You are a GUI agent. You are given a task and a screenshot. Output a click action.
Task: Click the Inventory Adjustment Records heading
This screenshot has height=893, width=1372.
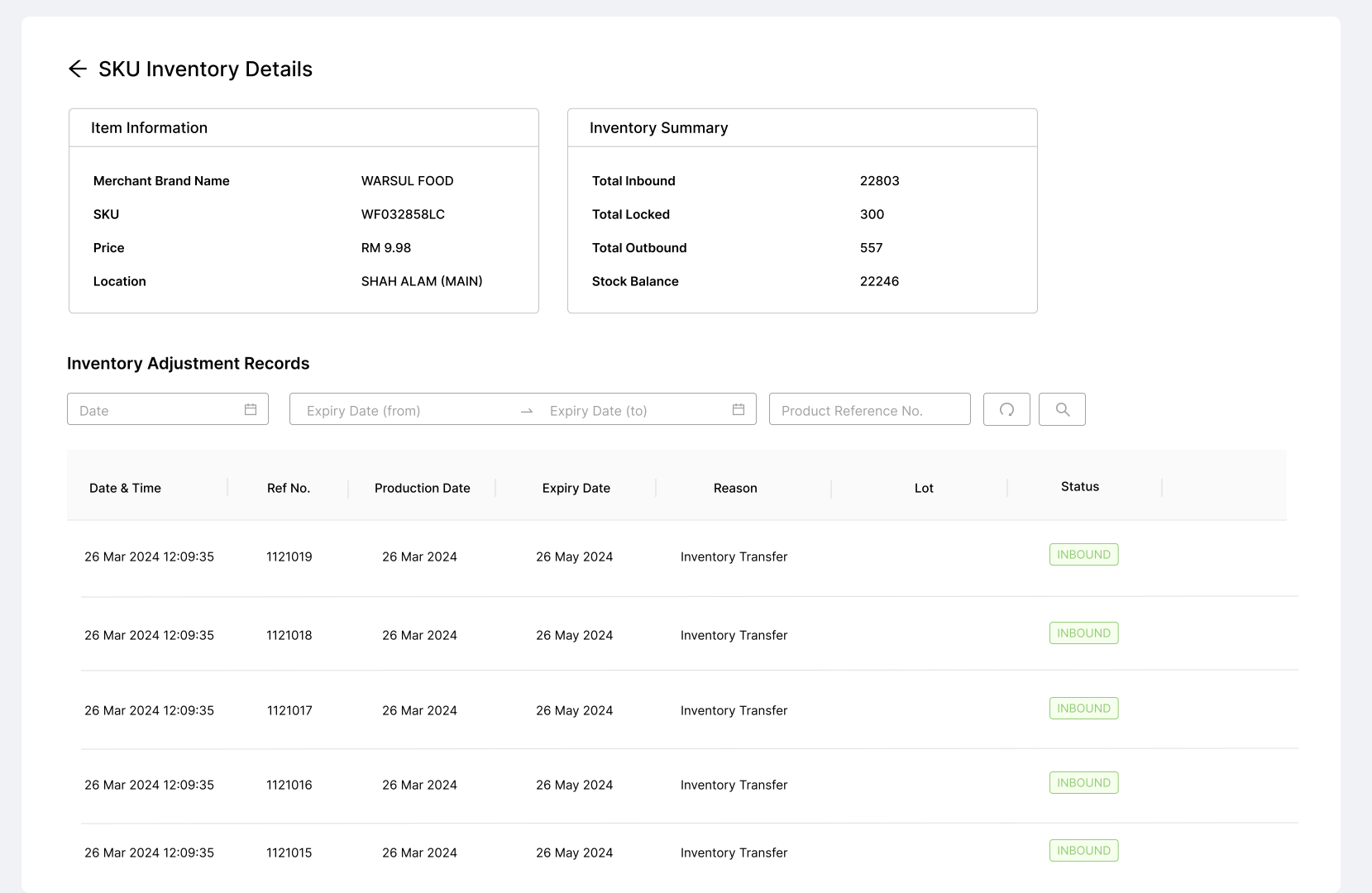189,364
